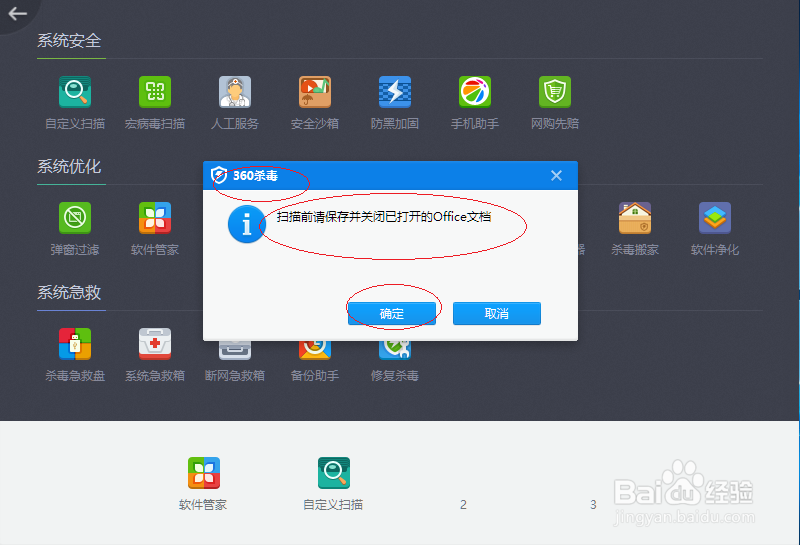Select the 系统安全 section heading
The image size is (800, 545).
[x=69, y=41]
